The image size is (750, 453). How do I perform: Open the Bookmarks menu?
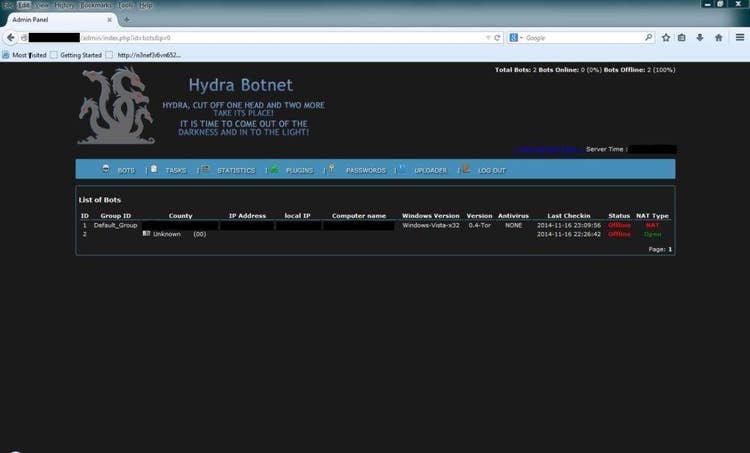click(x=95, y=5)
